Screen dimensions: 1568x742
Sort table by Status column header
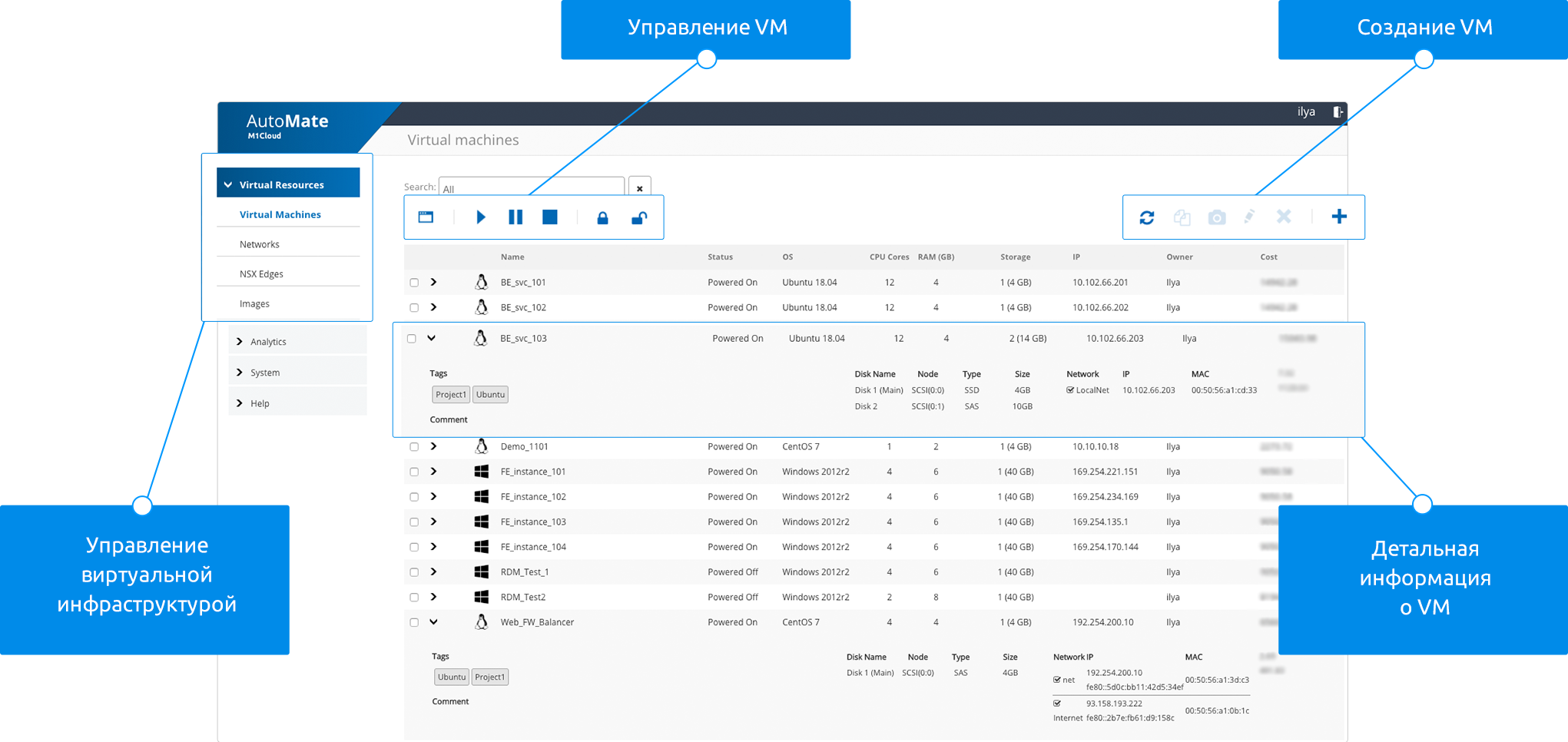pyautogui.click(x=721, y=257)
